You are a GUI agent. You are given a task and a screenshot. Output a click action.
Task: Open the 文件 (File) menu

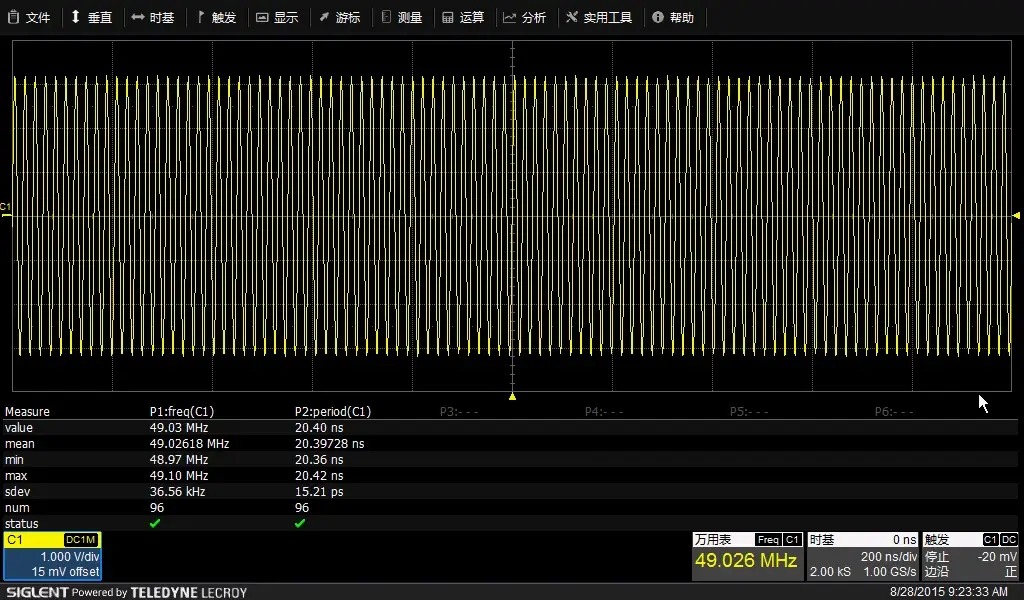click(31, 17)
